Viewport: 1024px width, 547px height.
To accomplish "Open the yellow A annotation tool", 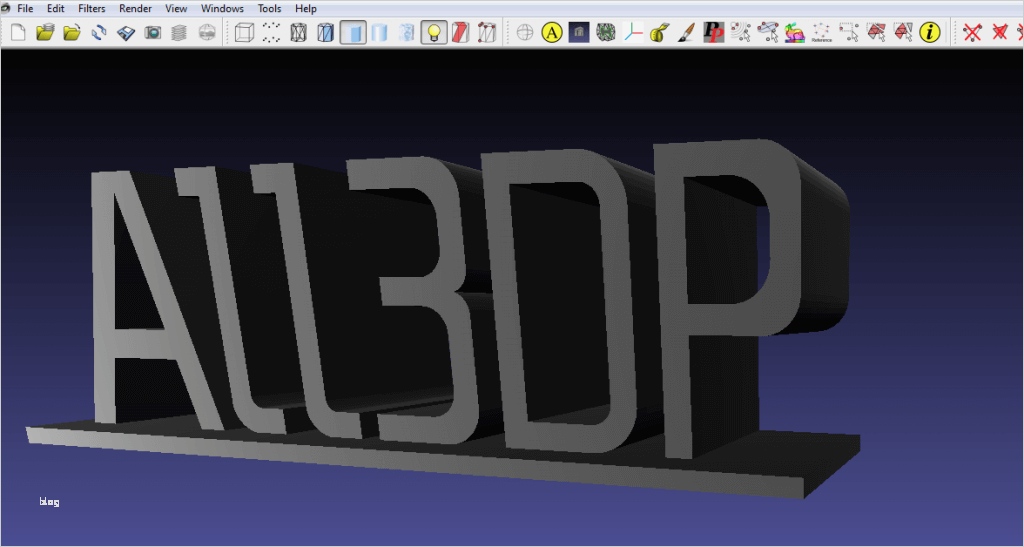I will (x=552, y=32).
